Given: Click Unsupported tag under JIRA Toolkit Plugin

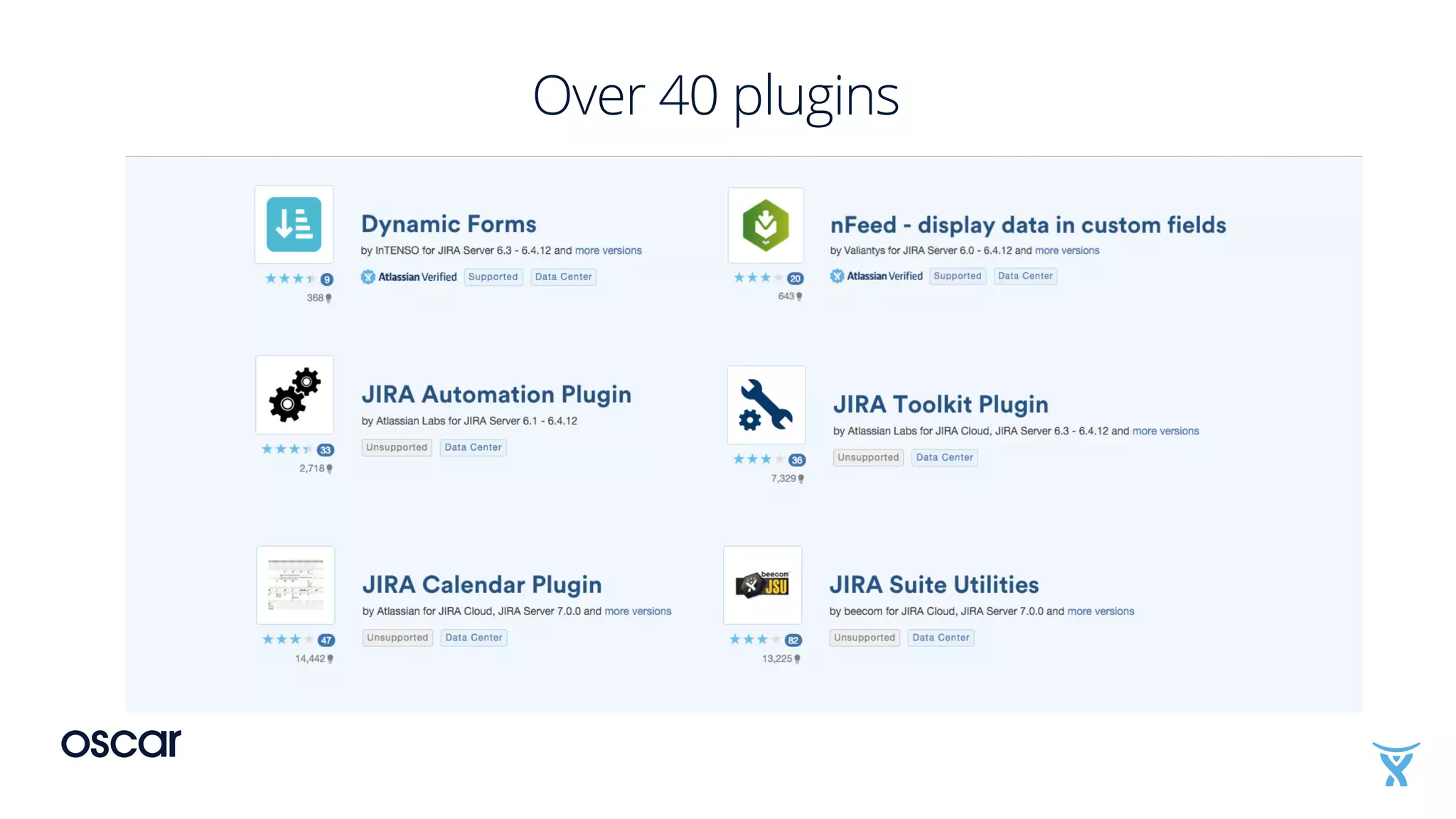Looking at the screenshot, I should [x=868, y=457].
